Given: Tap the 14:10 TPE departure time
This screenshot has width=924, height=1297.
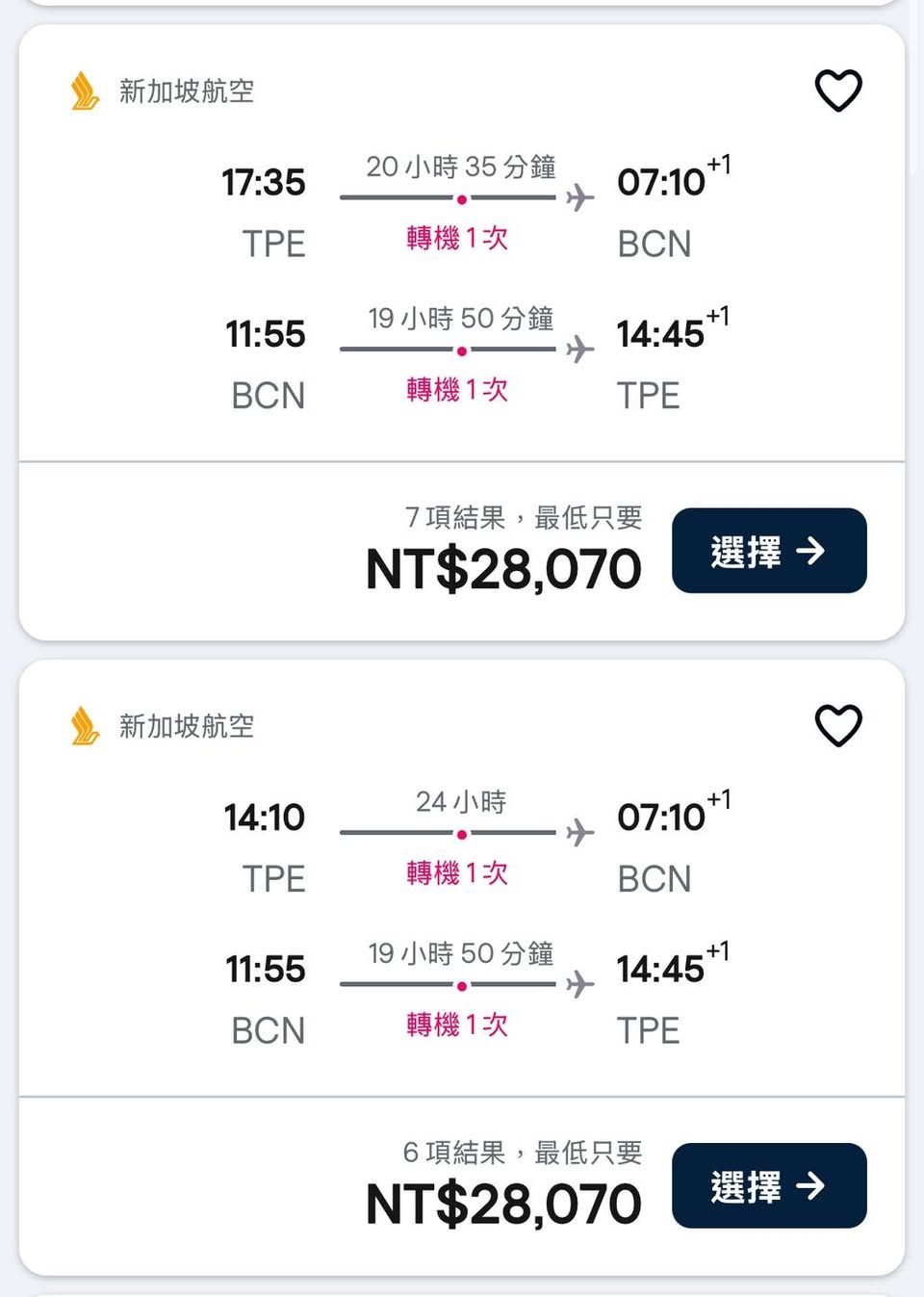Looking at the screenshot, I should pyautogui.click(x=265, y=817).
